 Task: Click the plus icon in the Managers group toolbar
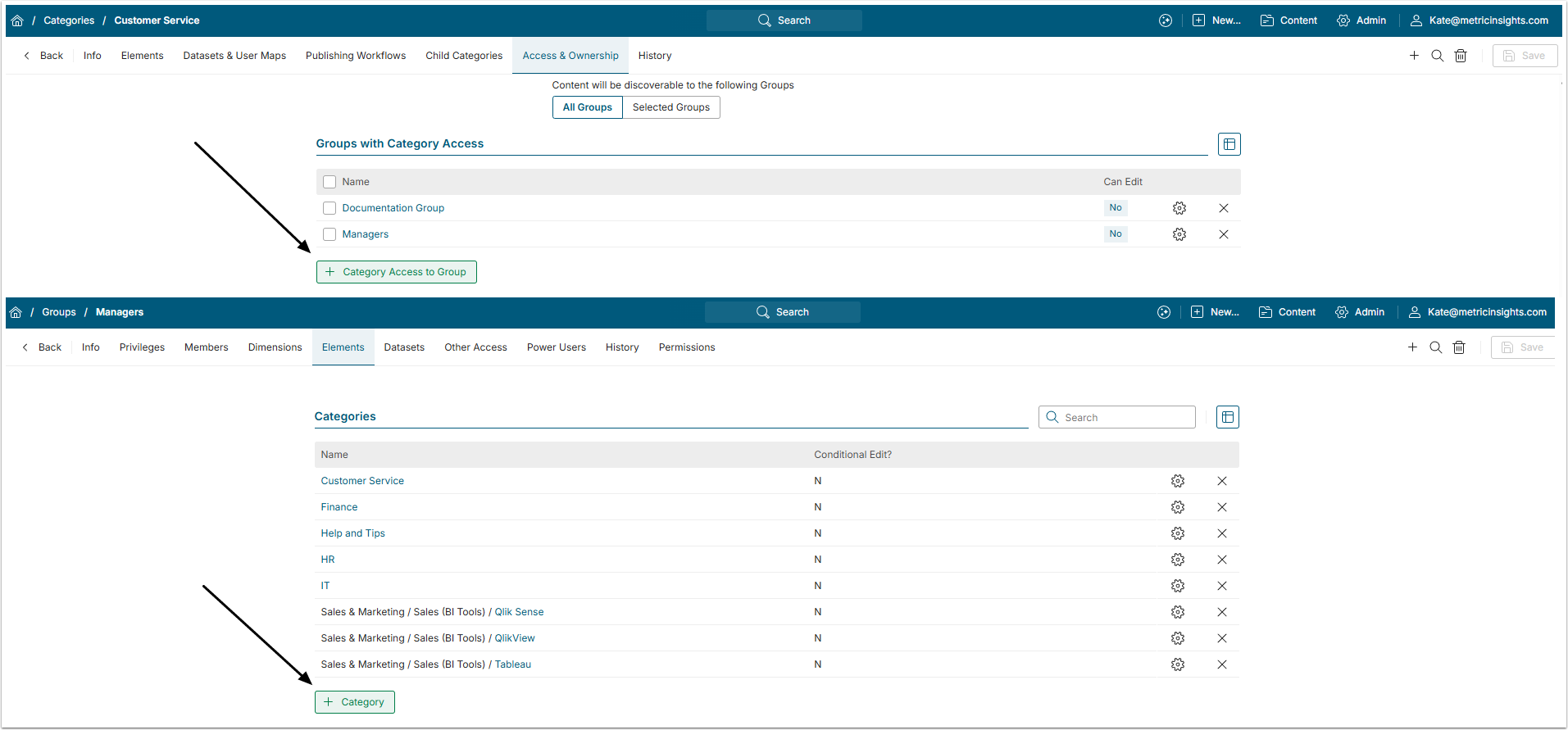[1411, 347]
